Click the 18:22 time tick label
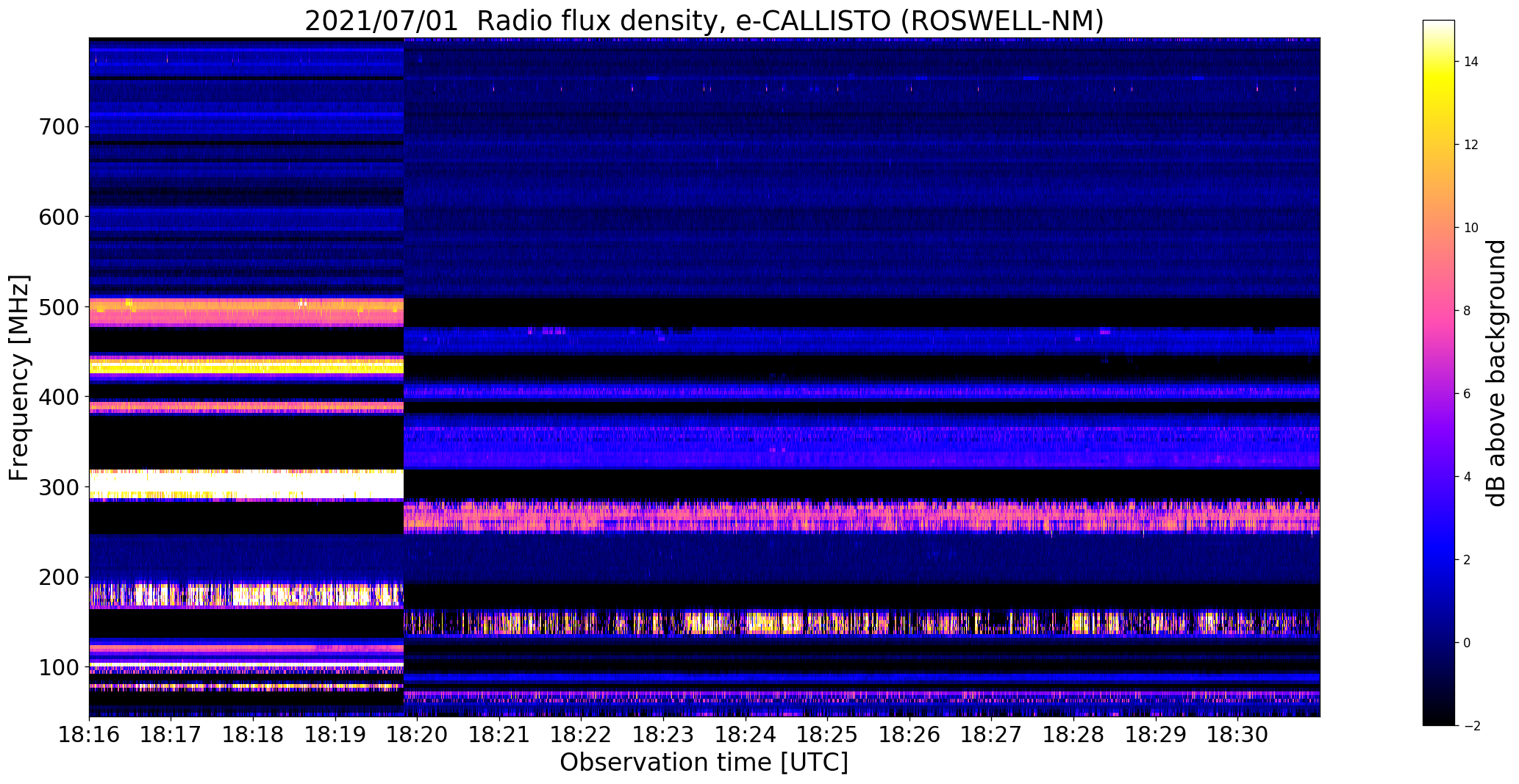 pyautogui.click(x=581, y=733)
